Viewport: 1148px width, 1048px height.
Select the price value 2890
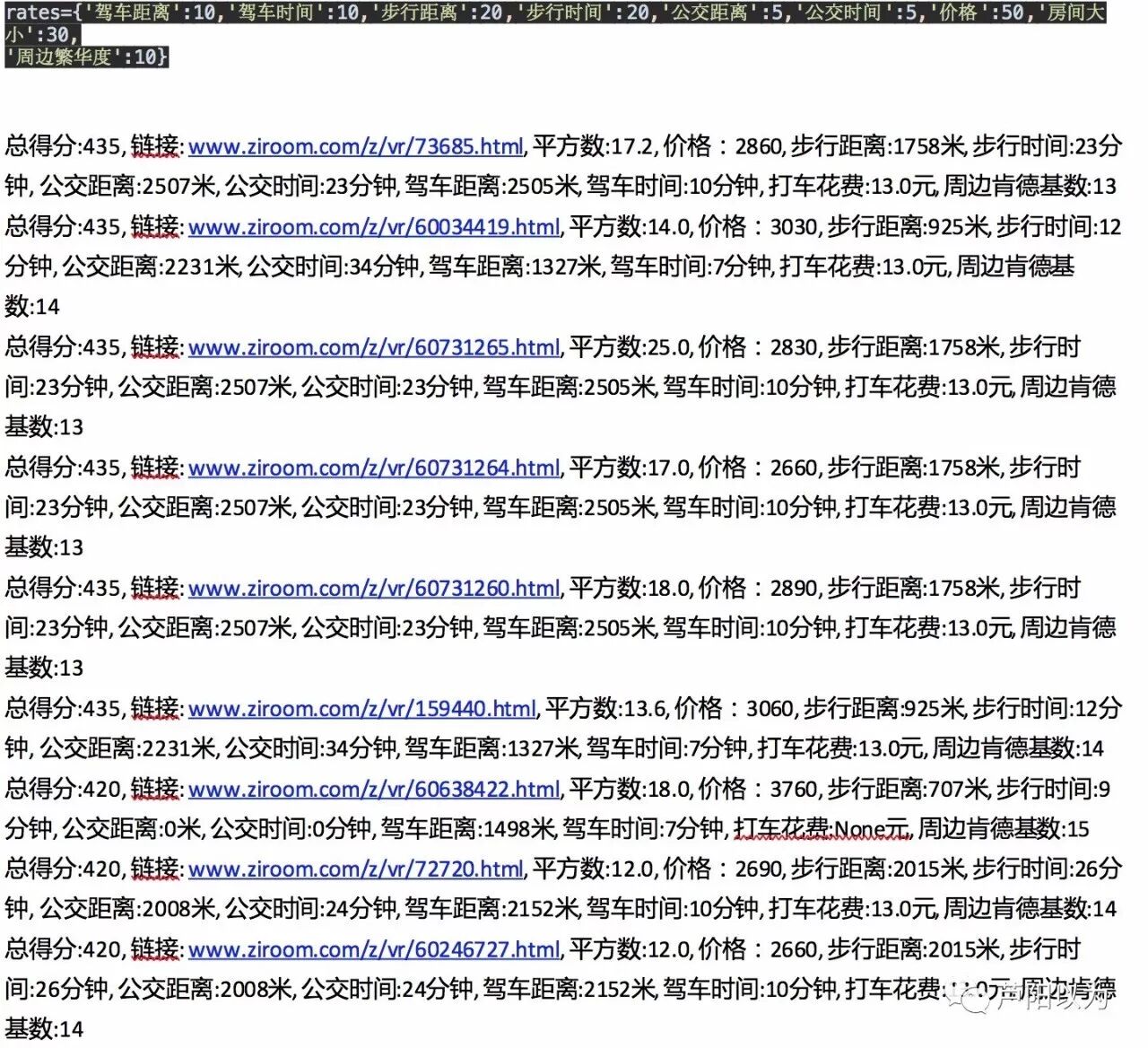(795, 589)
